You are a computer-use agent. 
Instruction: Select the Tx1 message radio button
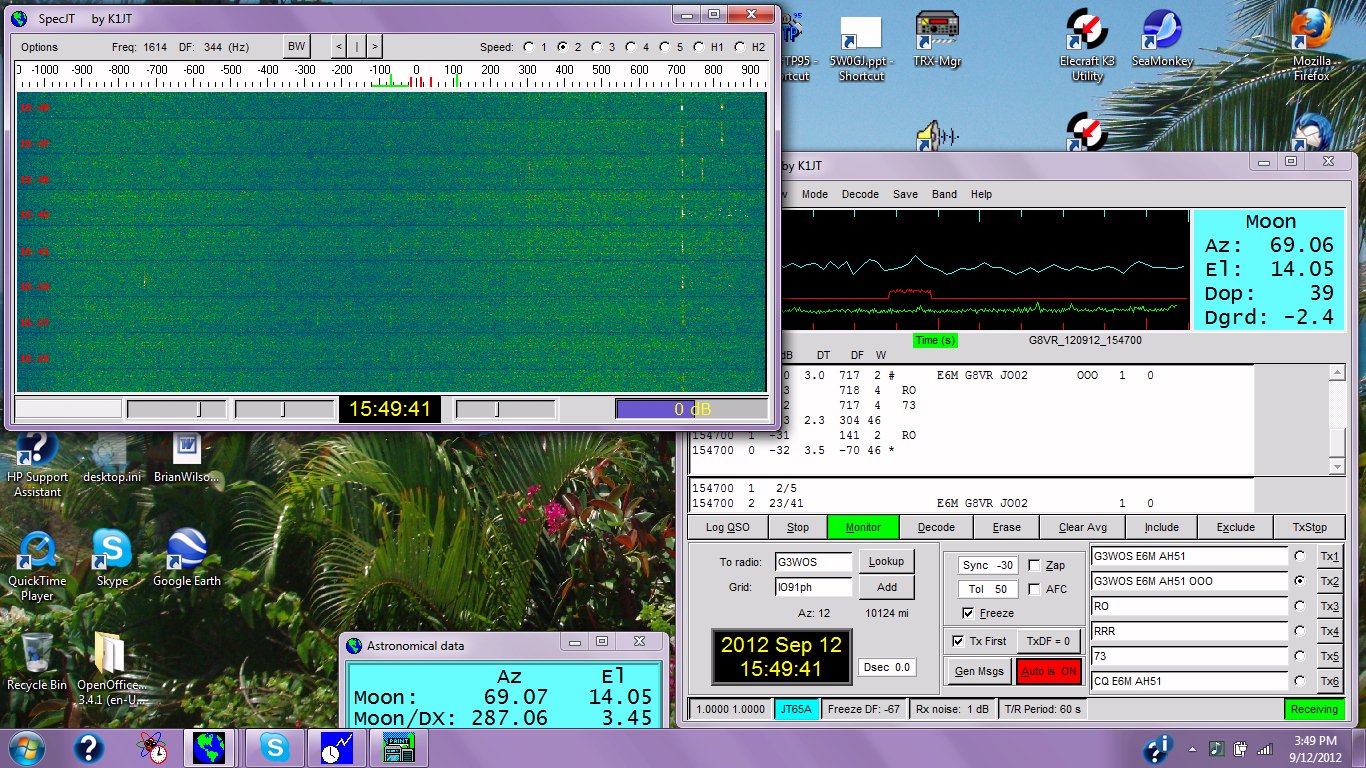1300,556
